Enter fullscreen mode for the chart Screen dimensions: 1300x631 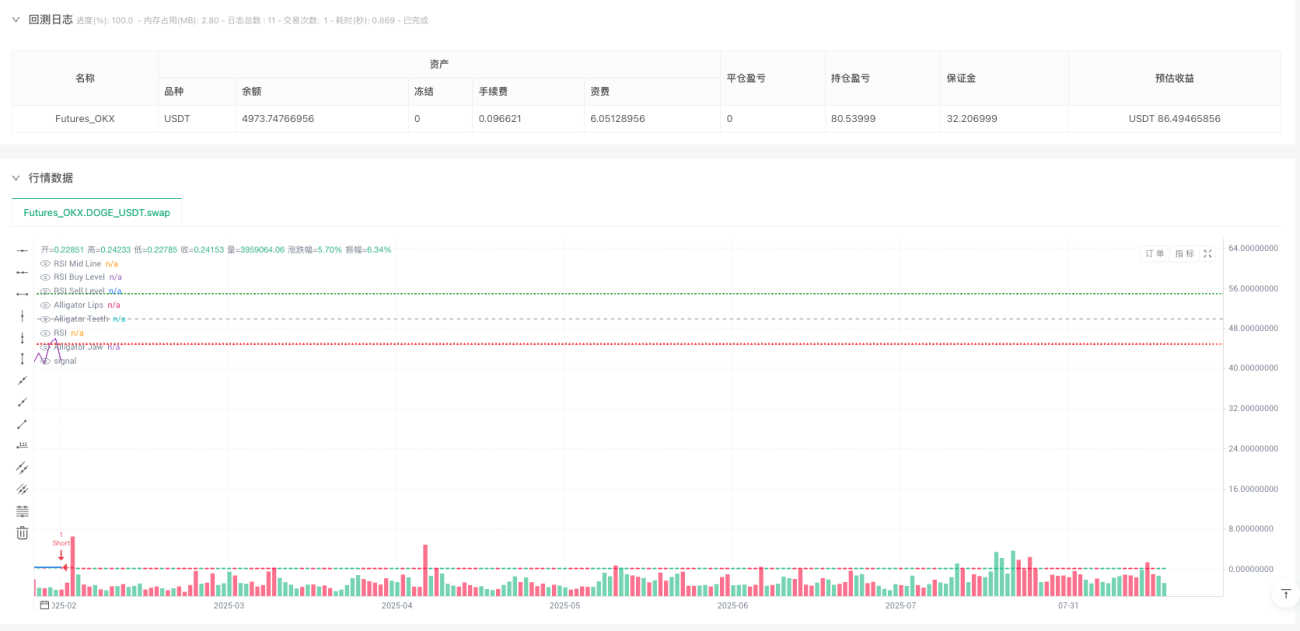(1208, 254)
